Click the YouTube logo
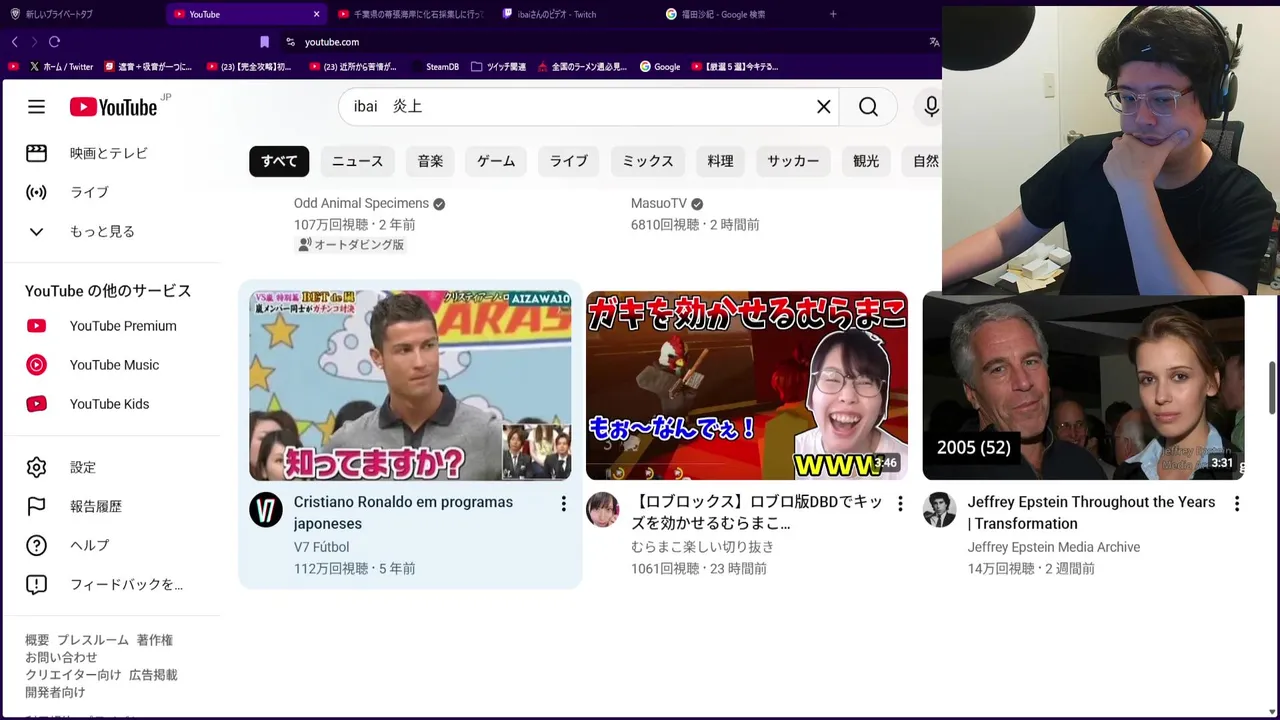 (114, 107)
